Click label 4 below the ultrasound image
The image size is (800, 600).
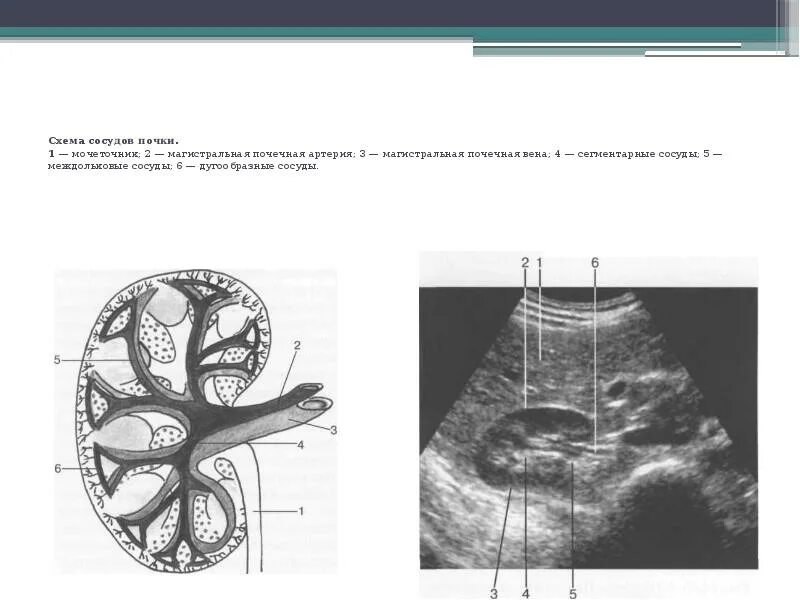point(526,593)
